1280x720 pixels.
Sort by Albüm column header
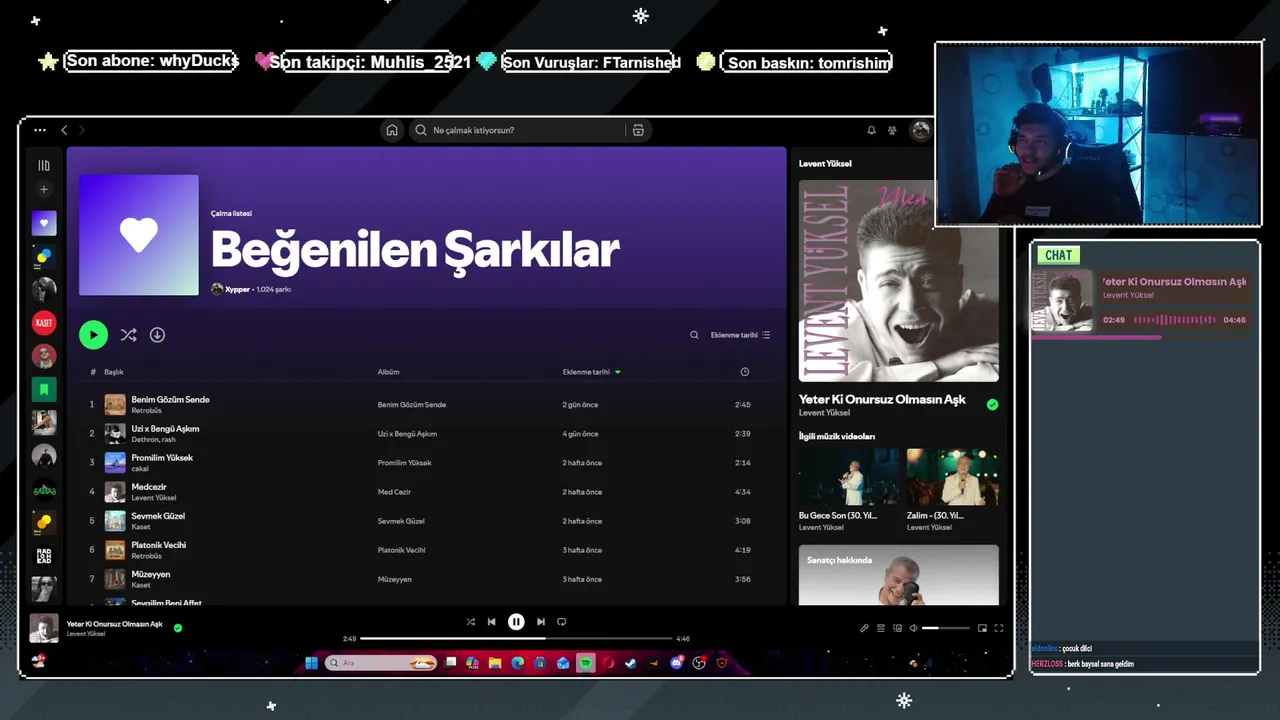tap(388, 372)
